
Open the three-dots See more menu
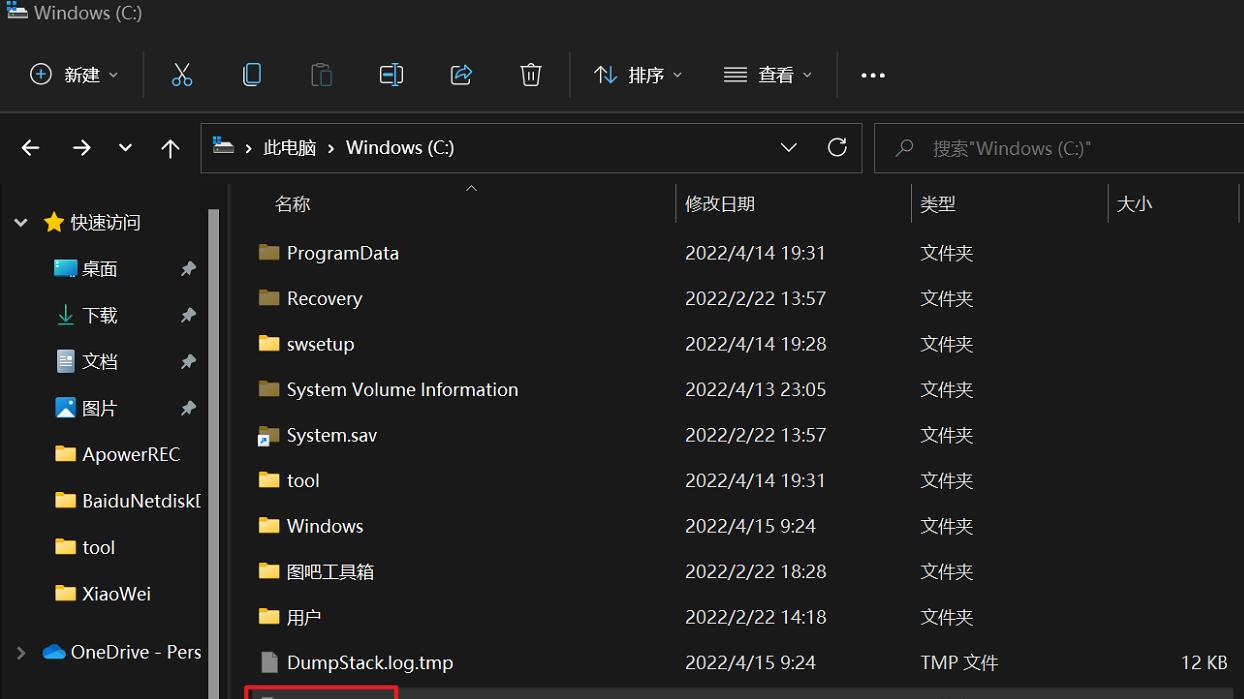(x=873, y=75)
